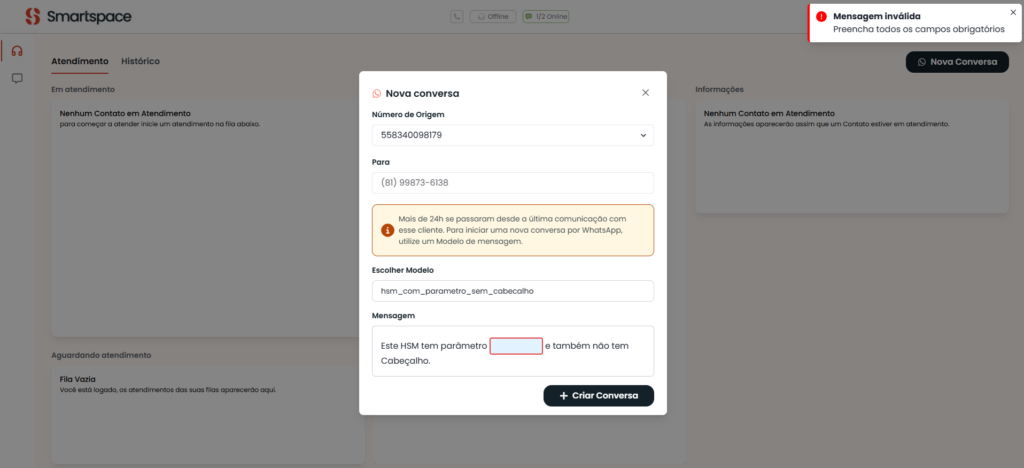Dismiss the Mensagem inválida notification
Screen dimensions: 1024x468
tap(1013, 12)
